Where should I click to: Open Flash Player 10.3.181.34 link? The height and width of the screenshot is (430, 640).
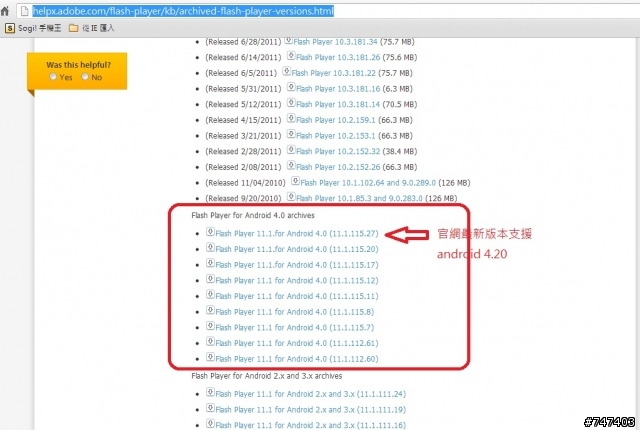pos(335,42)
